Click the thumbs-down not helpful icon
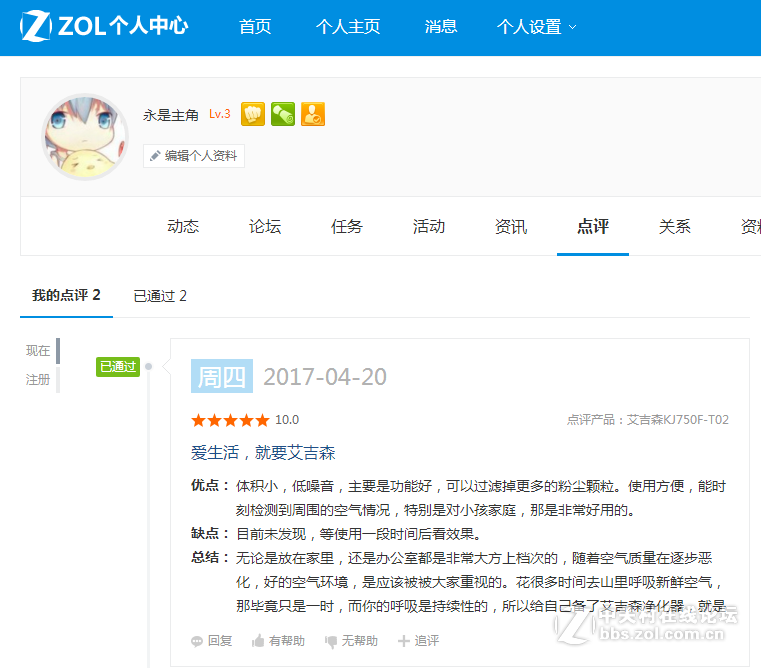This screenshot has width=761, height=668. coord(331,642)
